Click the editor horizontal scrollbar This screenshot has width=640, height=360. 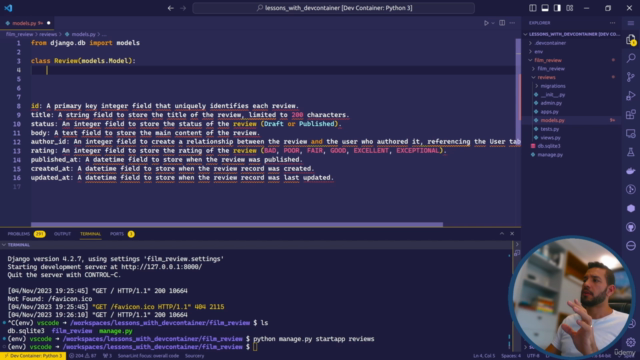click(237, 224)
